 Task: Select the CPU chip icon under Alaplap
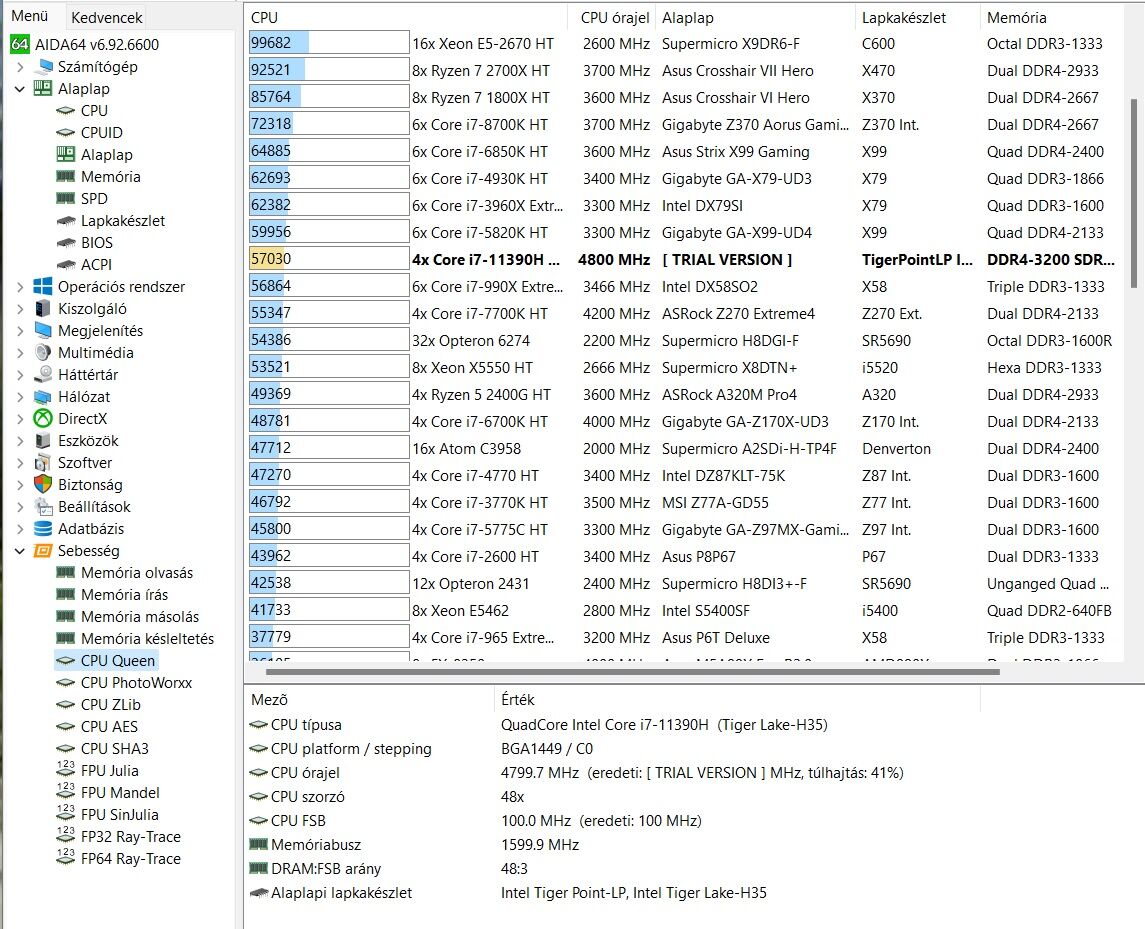(66, 110)
